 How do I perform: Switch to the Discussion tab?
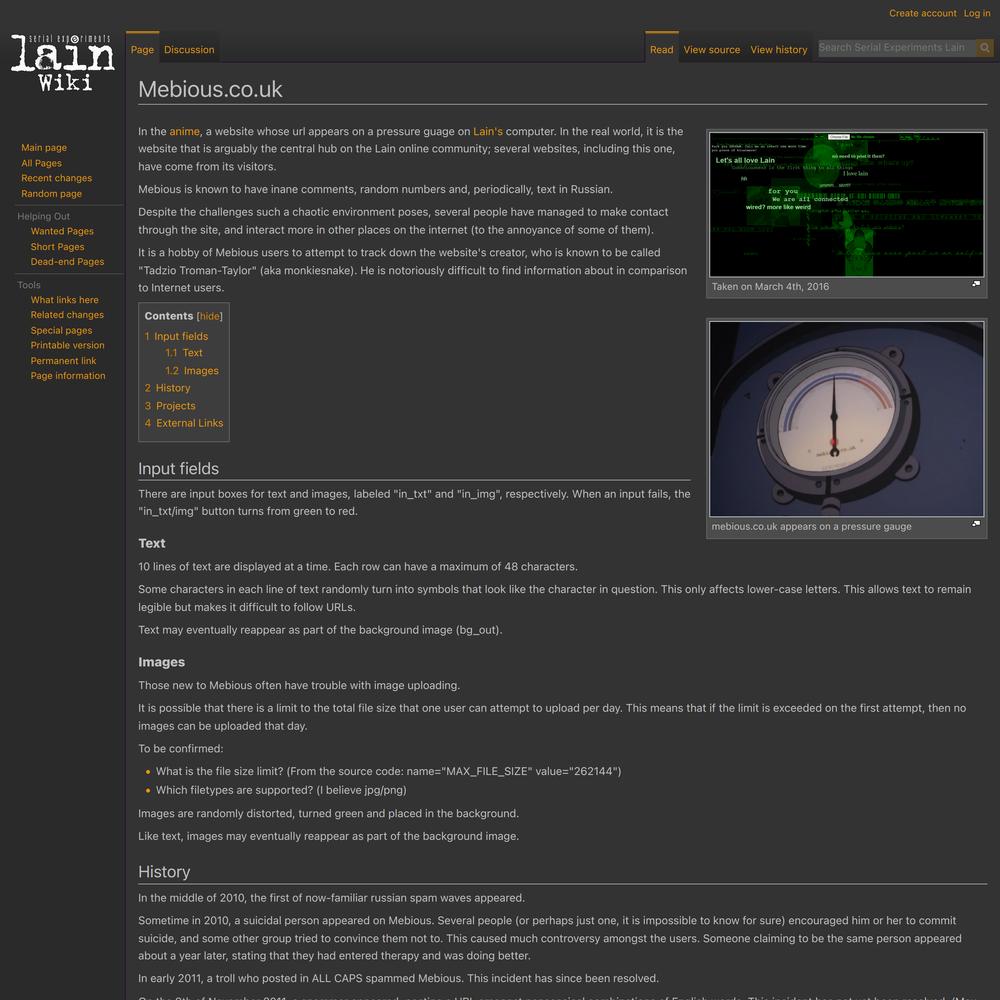189,50
